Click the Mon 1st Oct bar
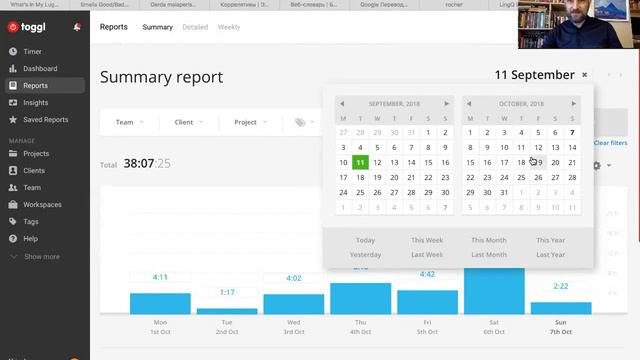 (x=160, y=304)
